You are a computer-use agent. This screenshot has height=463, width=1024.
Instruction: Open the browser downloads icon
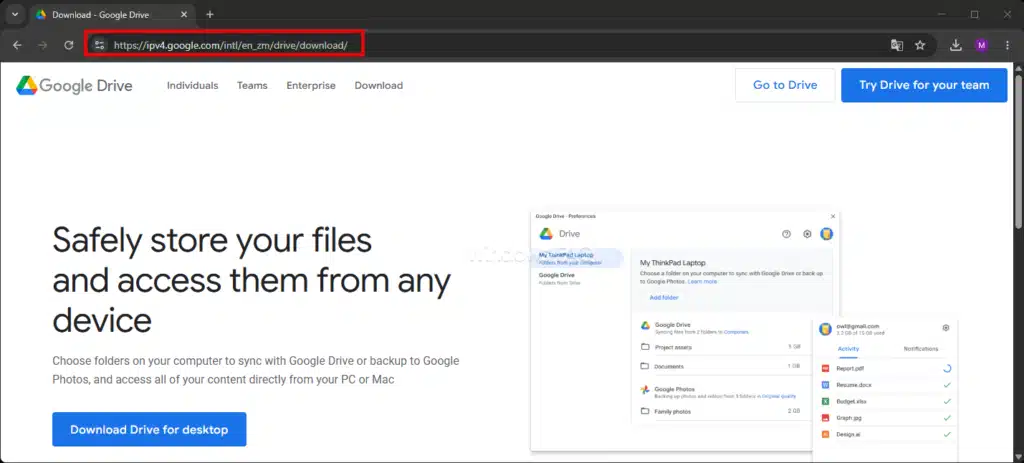(955, 45)
